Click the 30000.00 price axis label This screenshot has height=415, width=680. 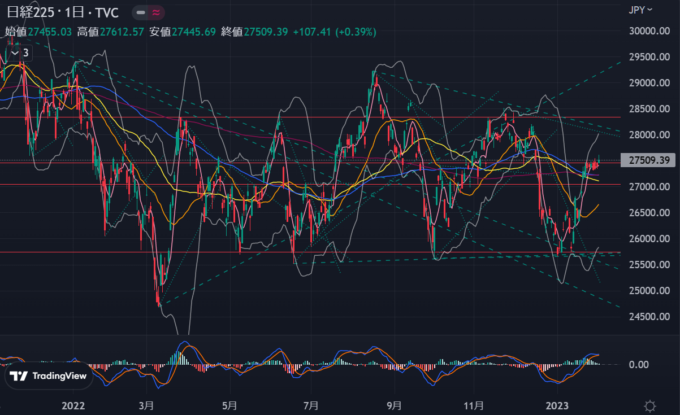pyautogui.click(x=647, y=31)
